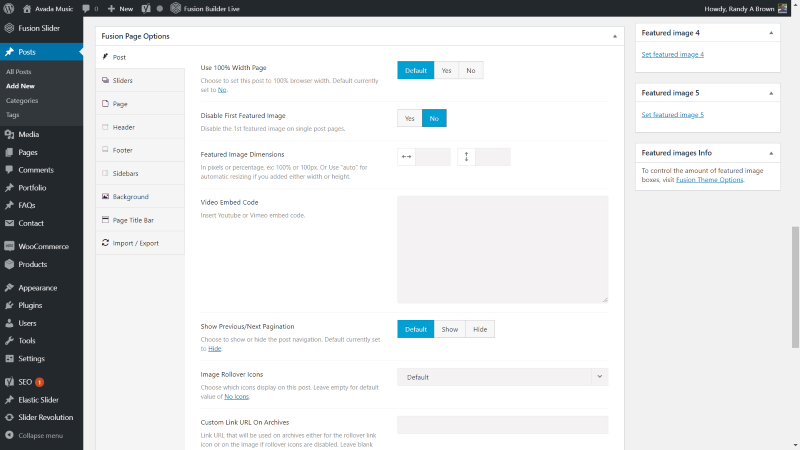Screen dimensions: 800x450
Task: Switch to the Footer options tab
Action: [140, 150]
